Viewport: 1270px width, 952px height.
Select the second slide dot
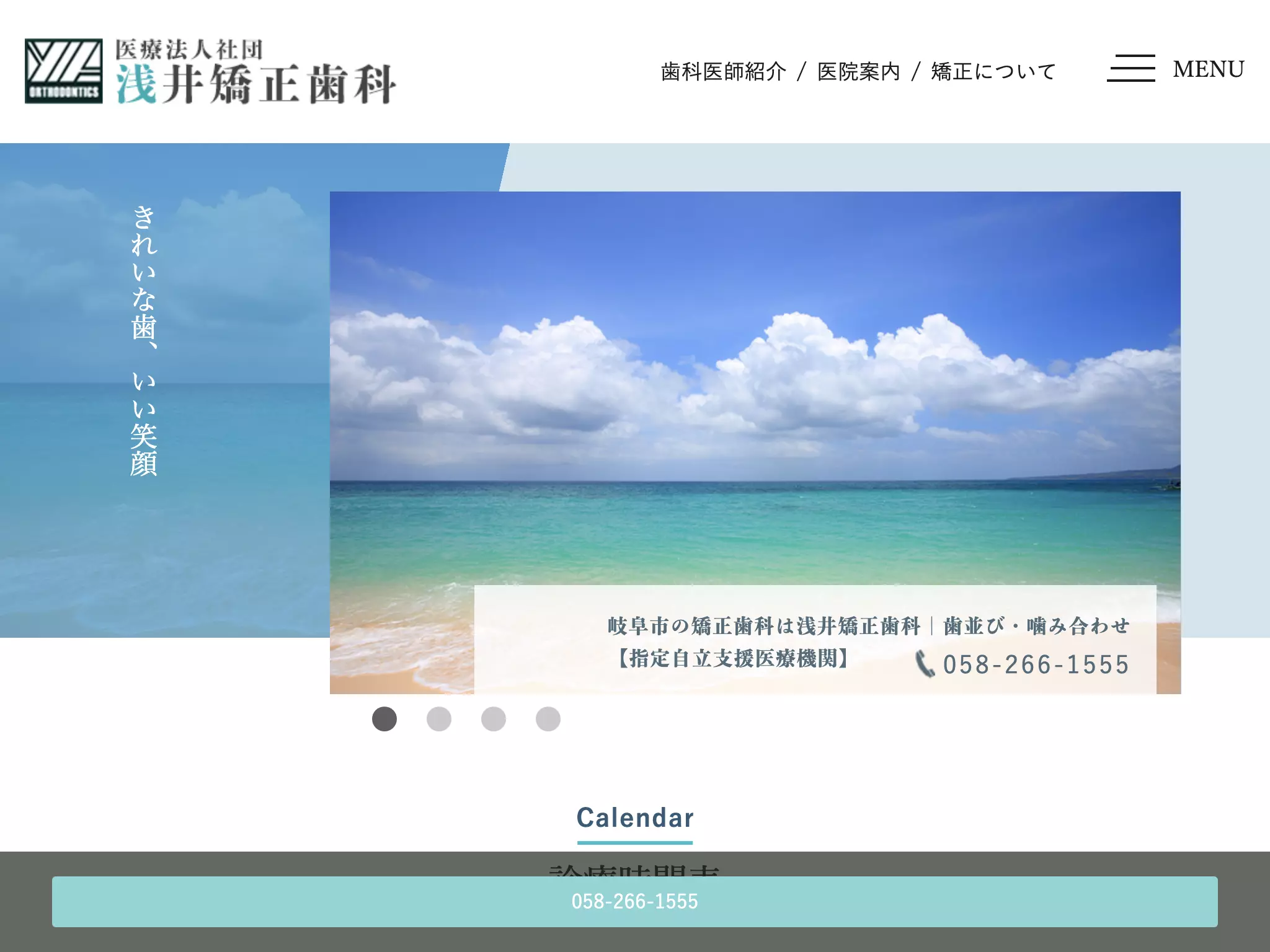click(x=439, y=719)
